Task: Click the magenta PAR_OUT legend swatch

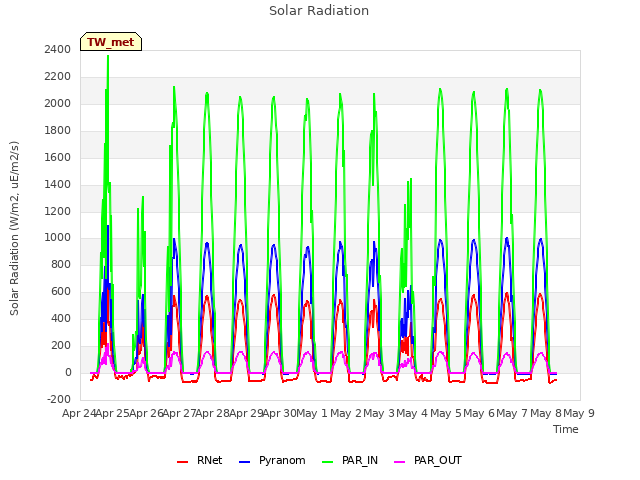Action: (400, 462)
